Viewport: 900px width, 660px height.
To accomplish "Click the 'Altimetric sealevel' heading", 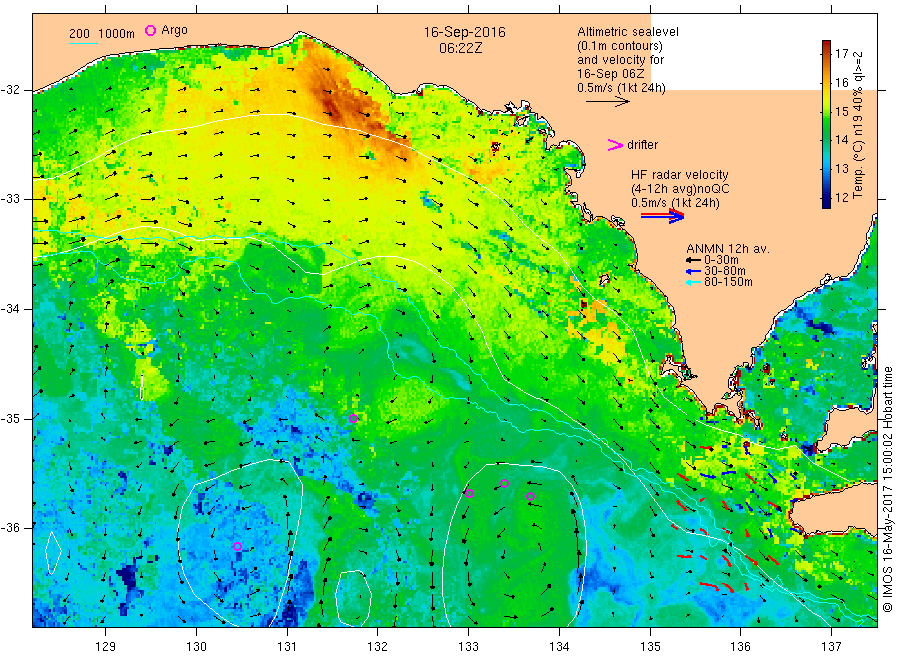I will click(628, 32).
